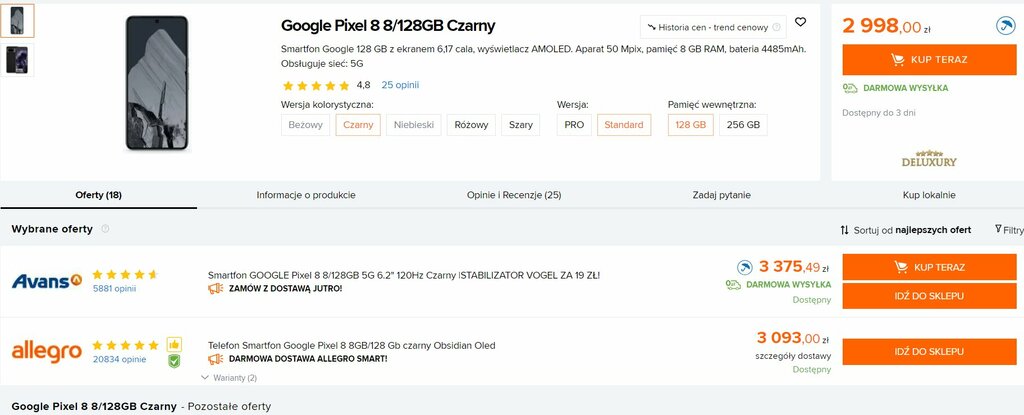Click buyer protection umbrella icon near 2 998,00 zł

tap(1005, 26)
